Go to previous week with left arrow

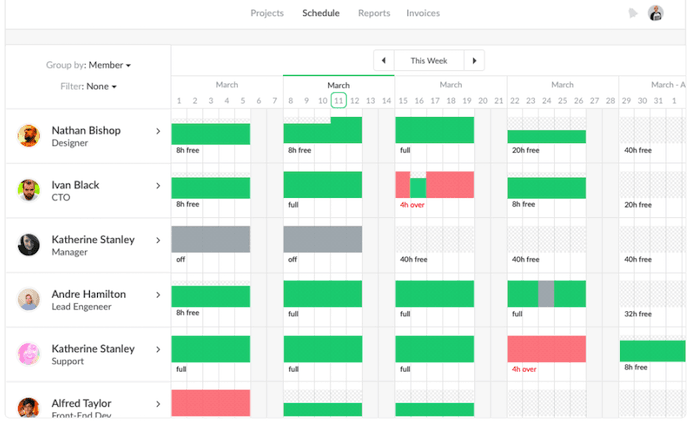click(383, 61)
